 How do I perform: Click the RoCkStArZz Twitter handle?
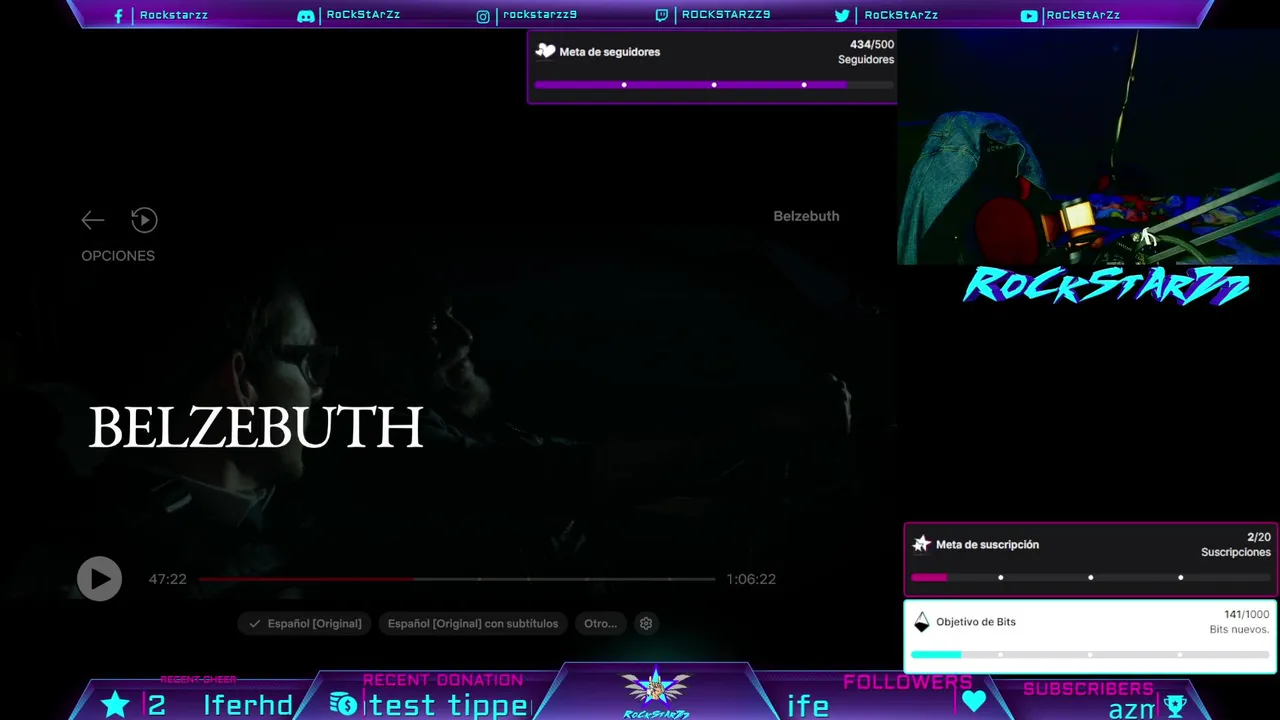[901, 16]
